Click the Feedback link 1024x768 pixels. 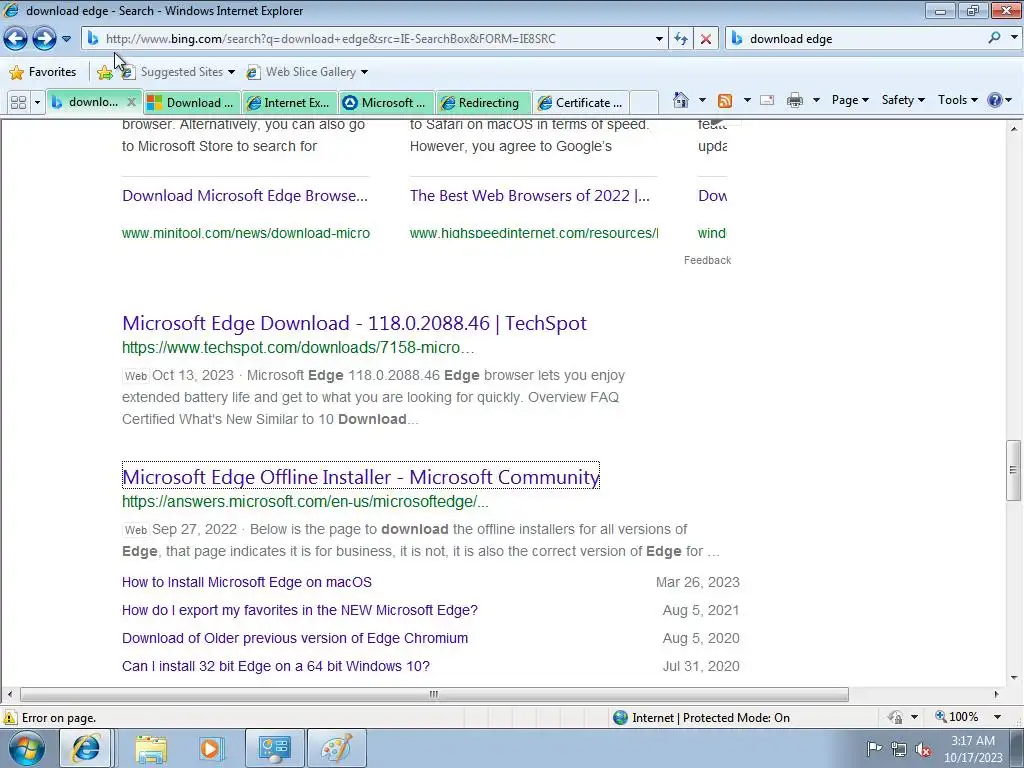(x=707, y=260)
